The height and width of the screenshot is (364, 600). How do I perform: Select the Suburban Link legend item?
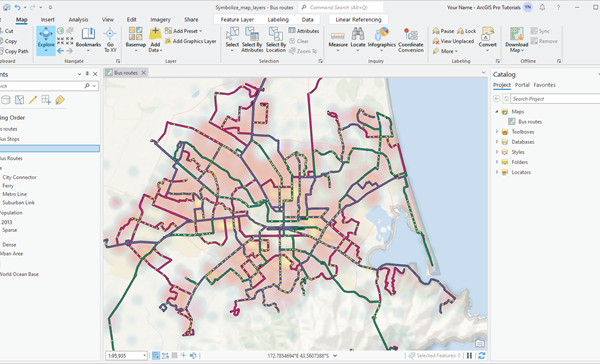pos(18,202)
